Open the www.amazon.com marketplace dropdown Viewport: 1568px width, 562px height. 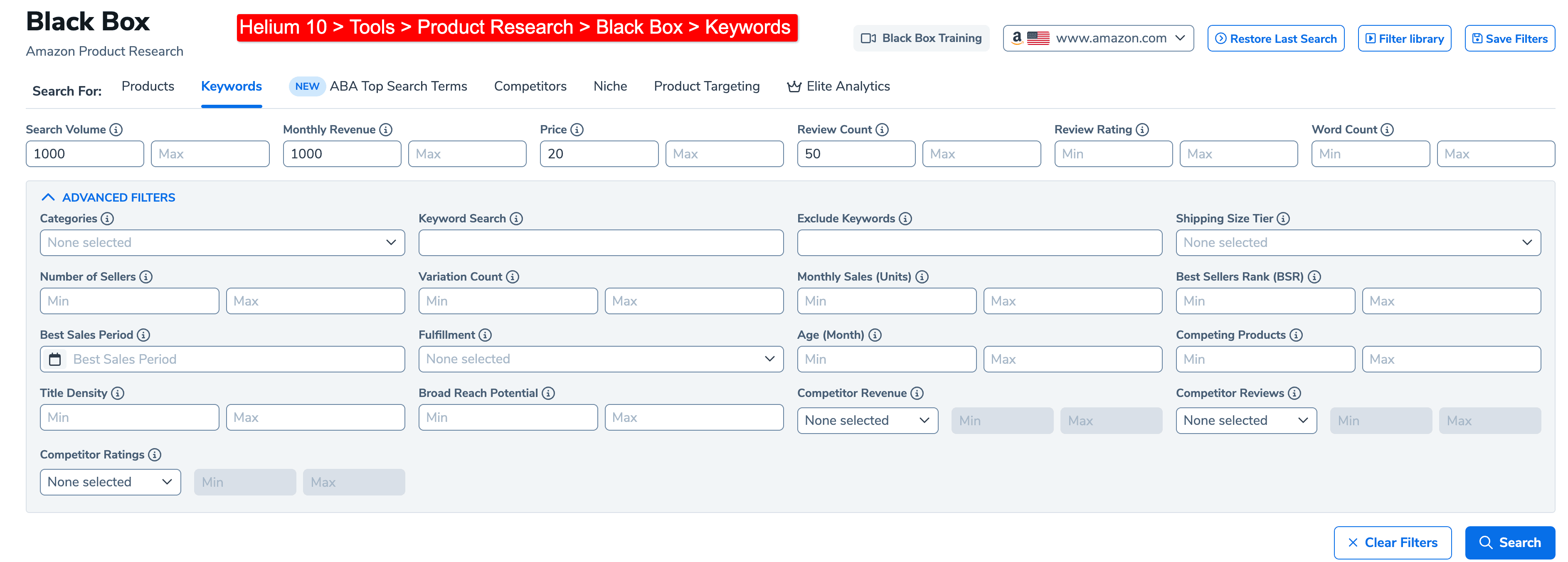coord(1098,38)
